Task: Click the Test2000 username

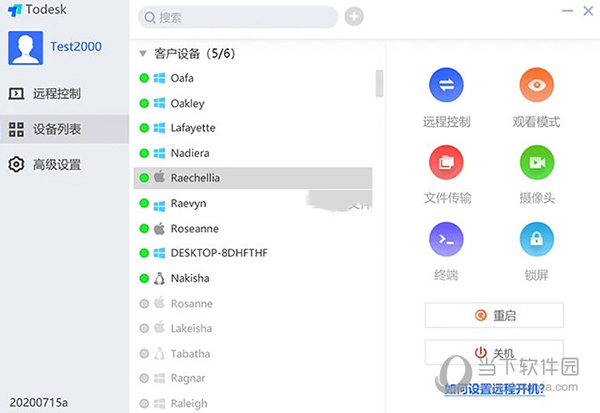Action: 76,46
